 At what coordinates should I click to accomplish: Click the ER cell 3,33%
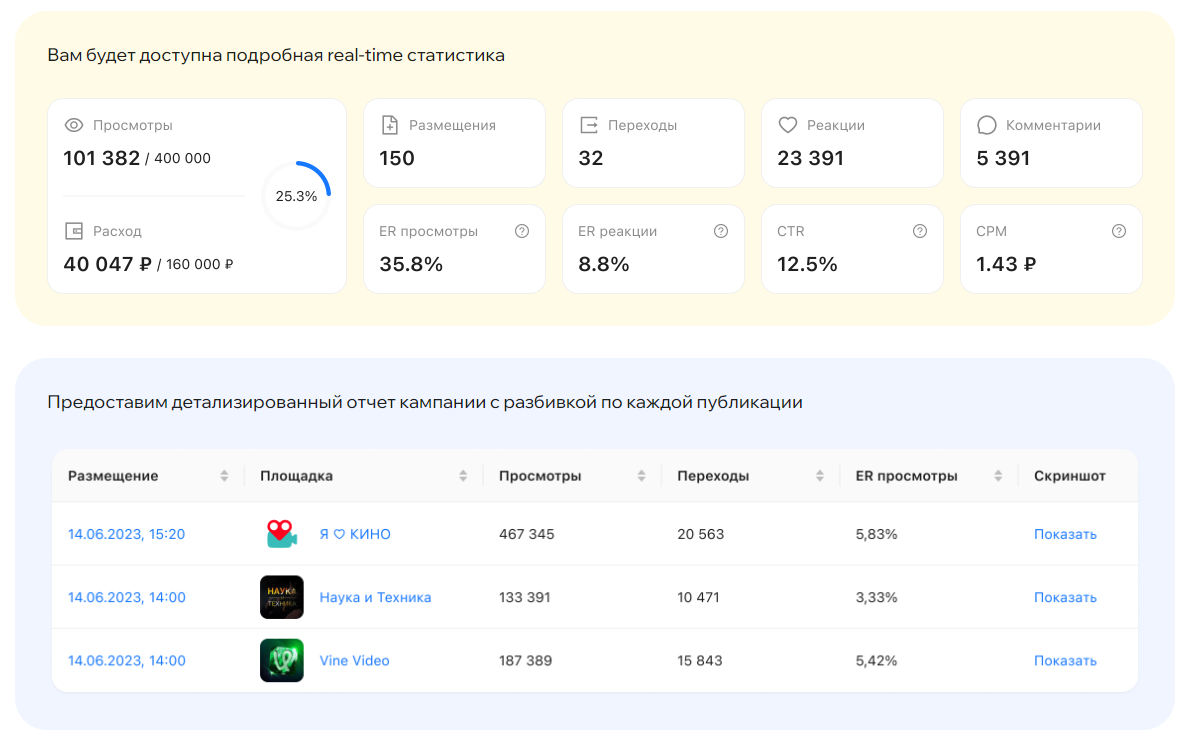[877, 597]
